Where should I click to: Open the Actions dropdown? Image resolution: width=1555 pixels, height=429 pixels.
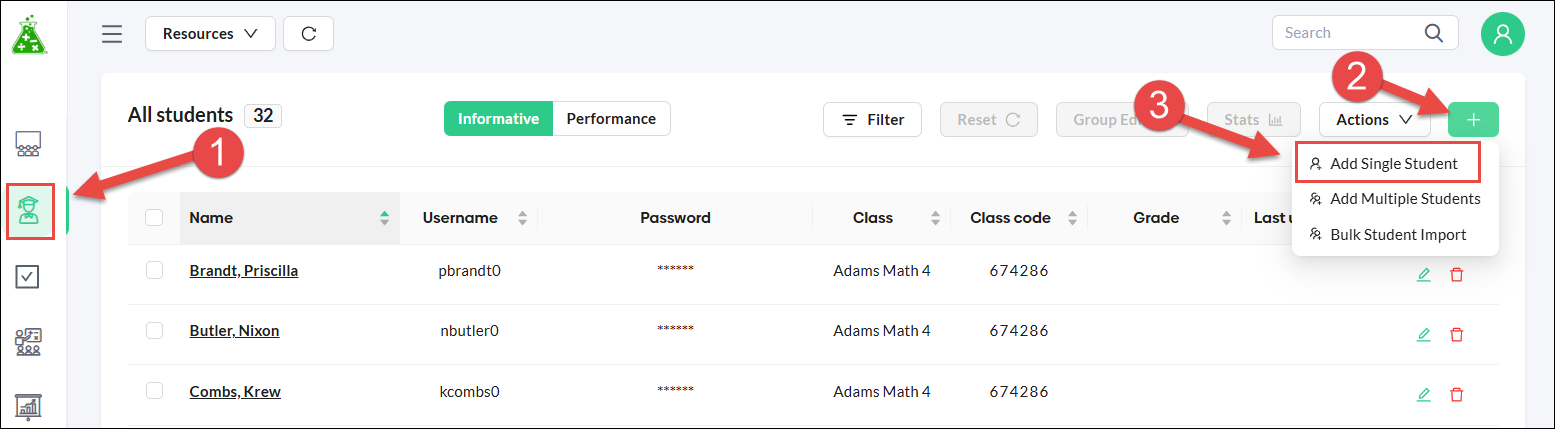coord(1374,120)
